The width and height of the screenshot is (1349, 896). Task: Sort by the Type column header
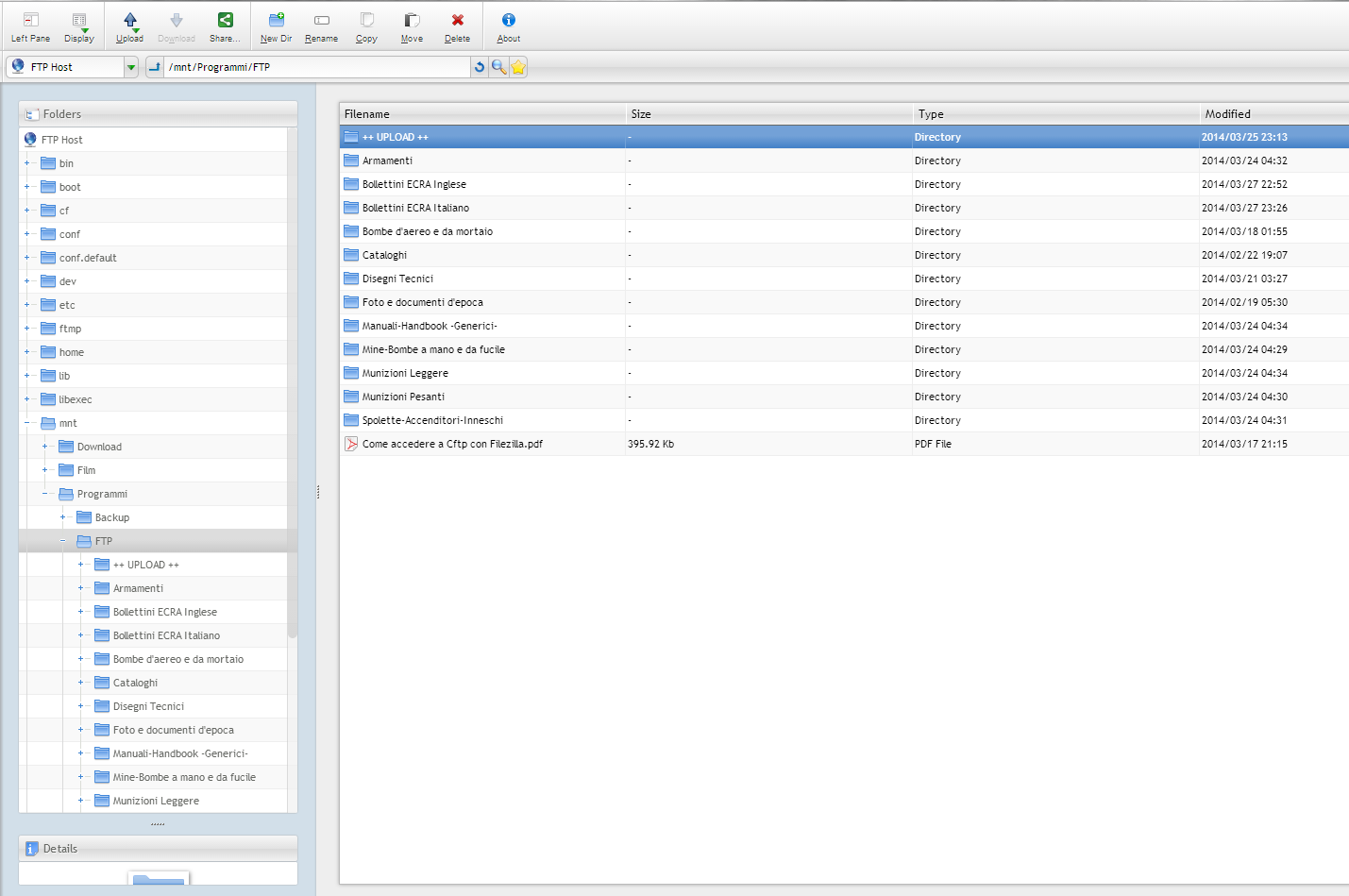click(1056, 114)
